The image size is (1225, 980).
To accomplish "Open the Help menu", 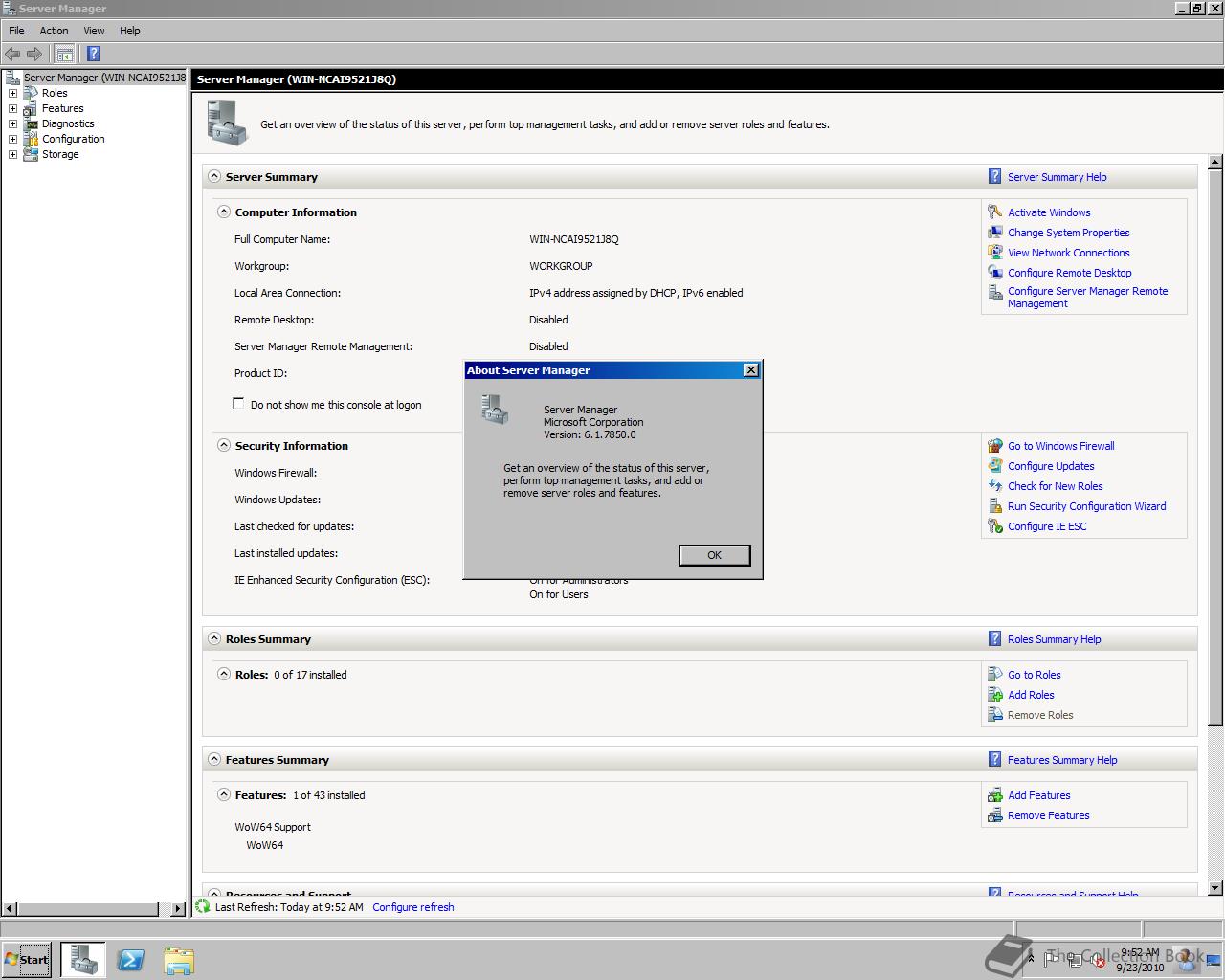I will [x=130, y=31].
